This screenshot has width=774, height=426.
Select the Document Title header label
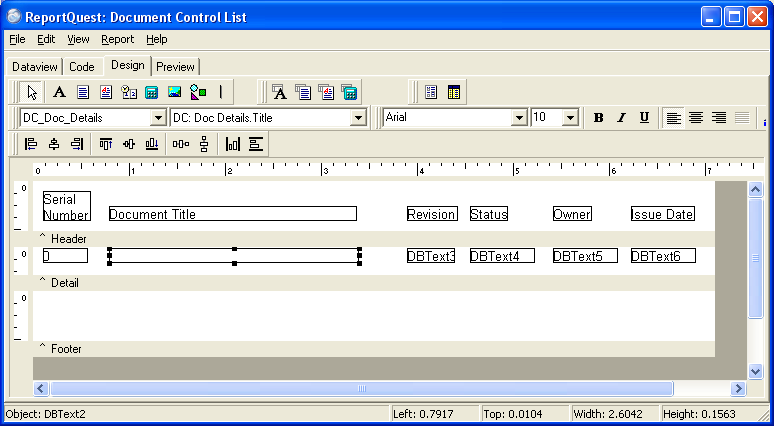(x=232, y=214)
